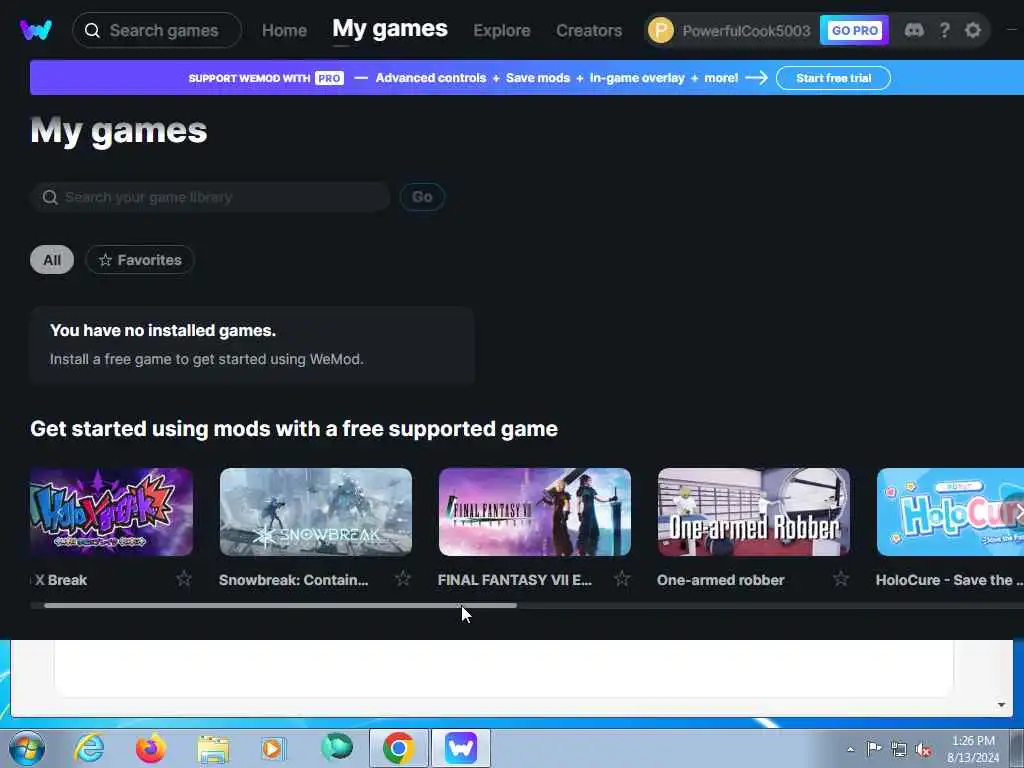1024x768 pixels.
Task: Open the help question mark icon
Action: [x=944, y=30]
